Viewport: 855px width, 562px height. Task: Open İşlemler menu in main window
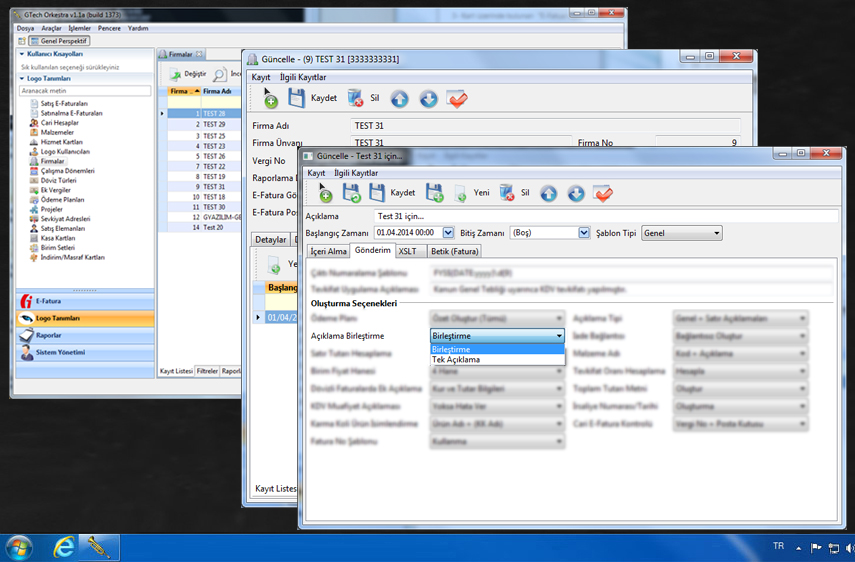80,28
